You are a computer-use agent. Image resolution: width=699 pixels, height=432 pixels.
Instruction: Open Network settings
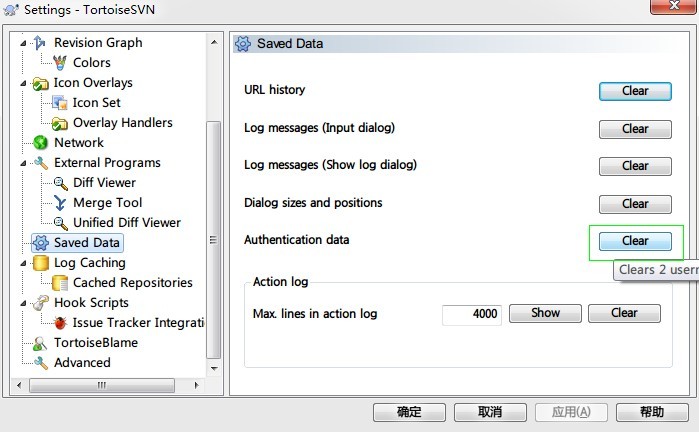pyautogui.click(x=79, y=143)
